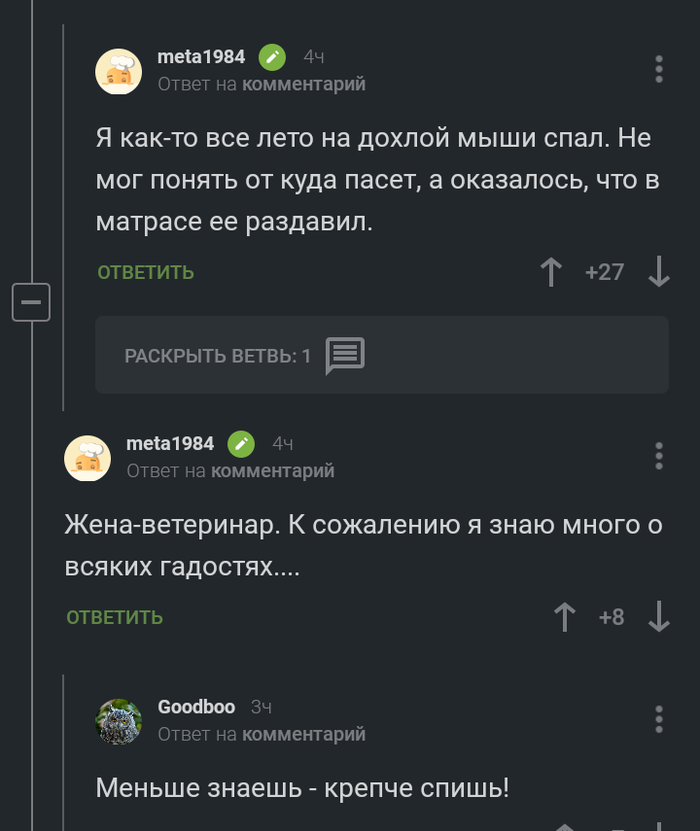Open meta1984's avatar picture

(118, 71)
